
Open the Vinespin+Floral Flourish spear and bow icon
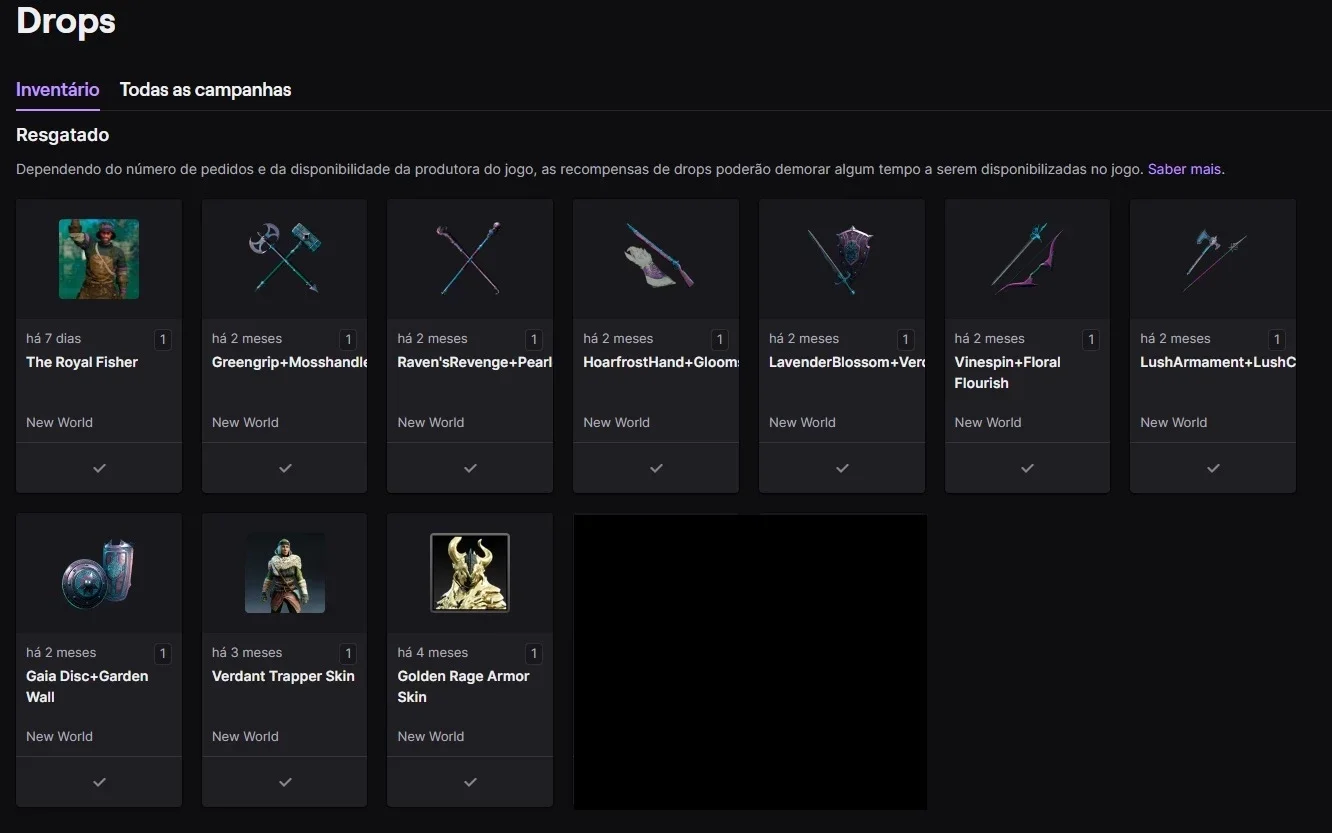pyautogui.click(x=1027, y=259)
